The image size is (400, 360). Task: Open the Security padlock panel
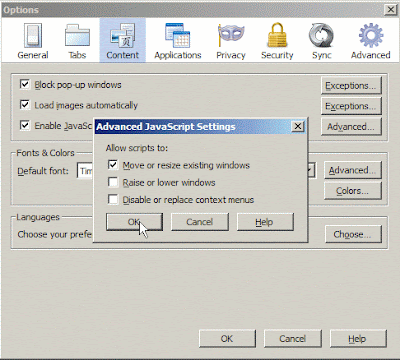pos(277,41)
